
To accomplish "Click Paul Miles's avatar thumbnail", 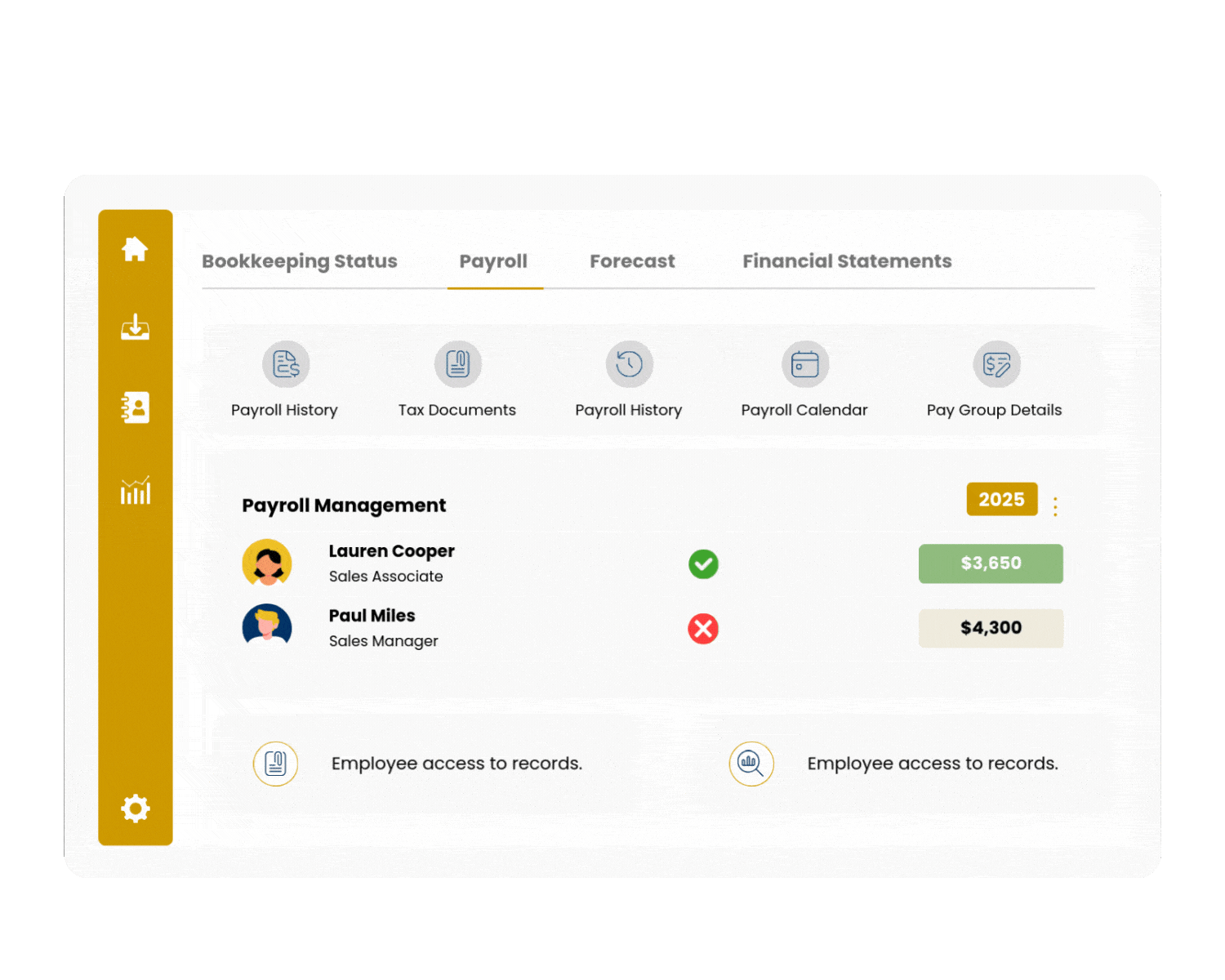I will (267, 626).
